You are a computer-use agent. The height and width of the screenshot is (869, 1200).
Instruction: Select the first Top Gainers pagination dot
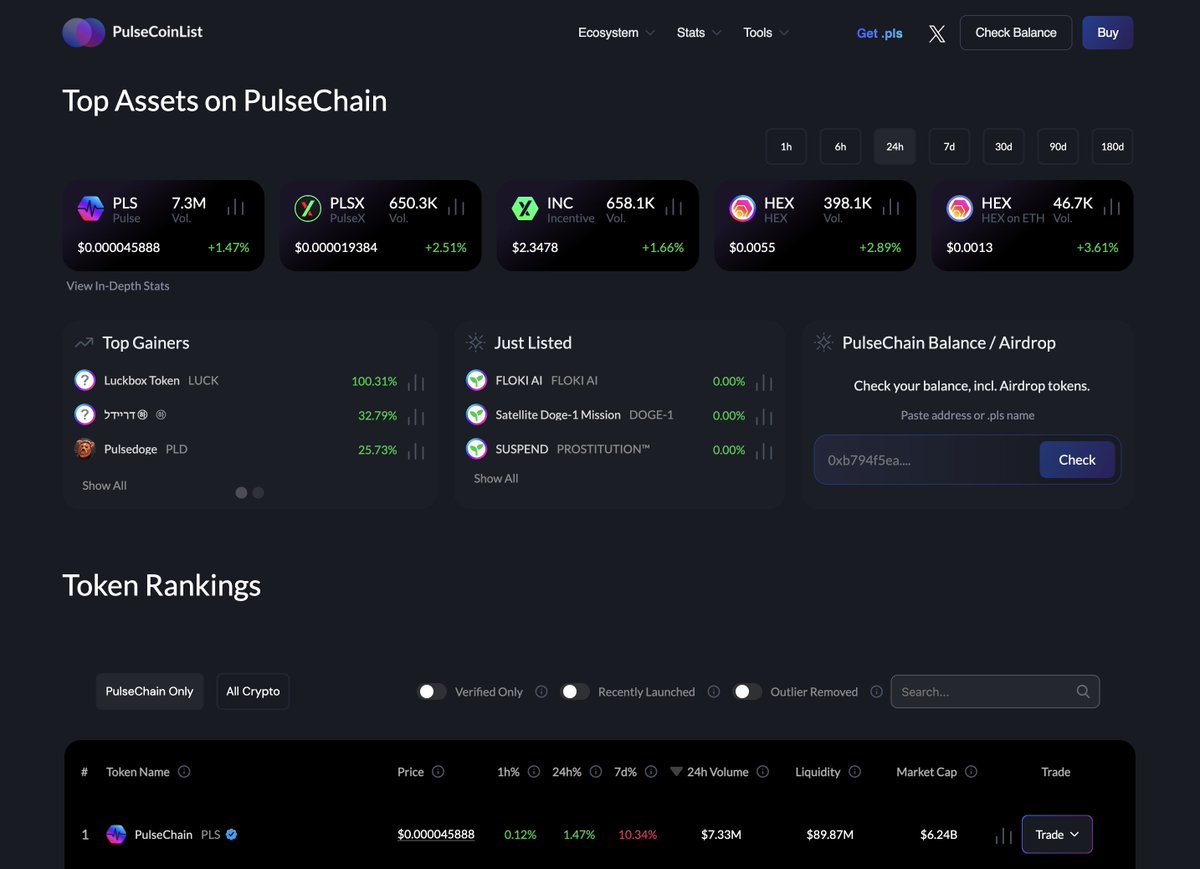pos(241,492)
